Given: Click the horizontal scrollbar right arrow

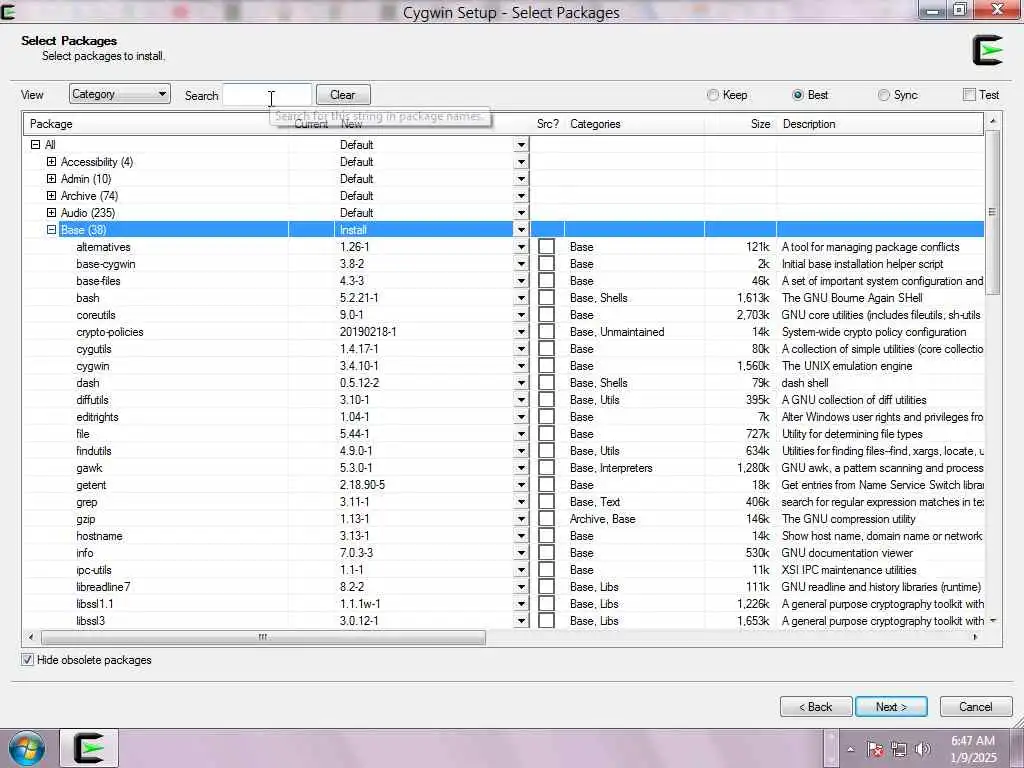Looking at the screenshot, I should pos(976,637).
